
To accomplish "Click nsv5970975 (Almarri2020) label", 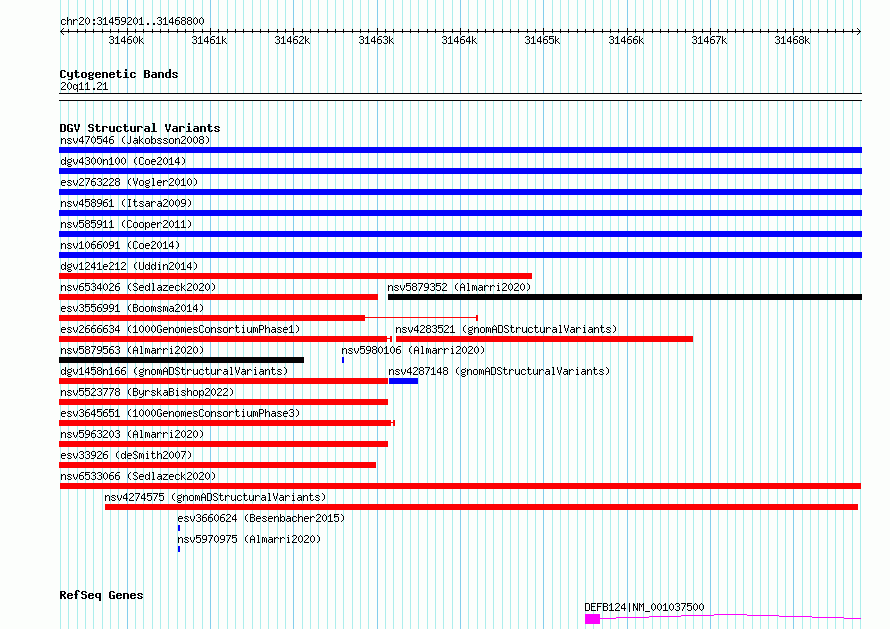I will (x=249, y=539).
